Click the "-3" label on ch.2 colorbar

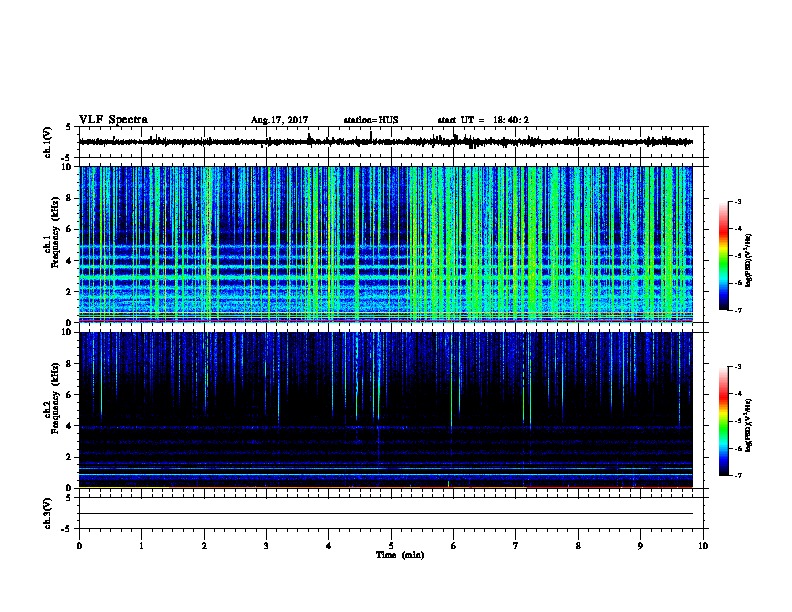(737, 367)
